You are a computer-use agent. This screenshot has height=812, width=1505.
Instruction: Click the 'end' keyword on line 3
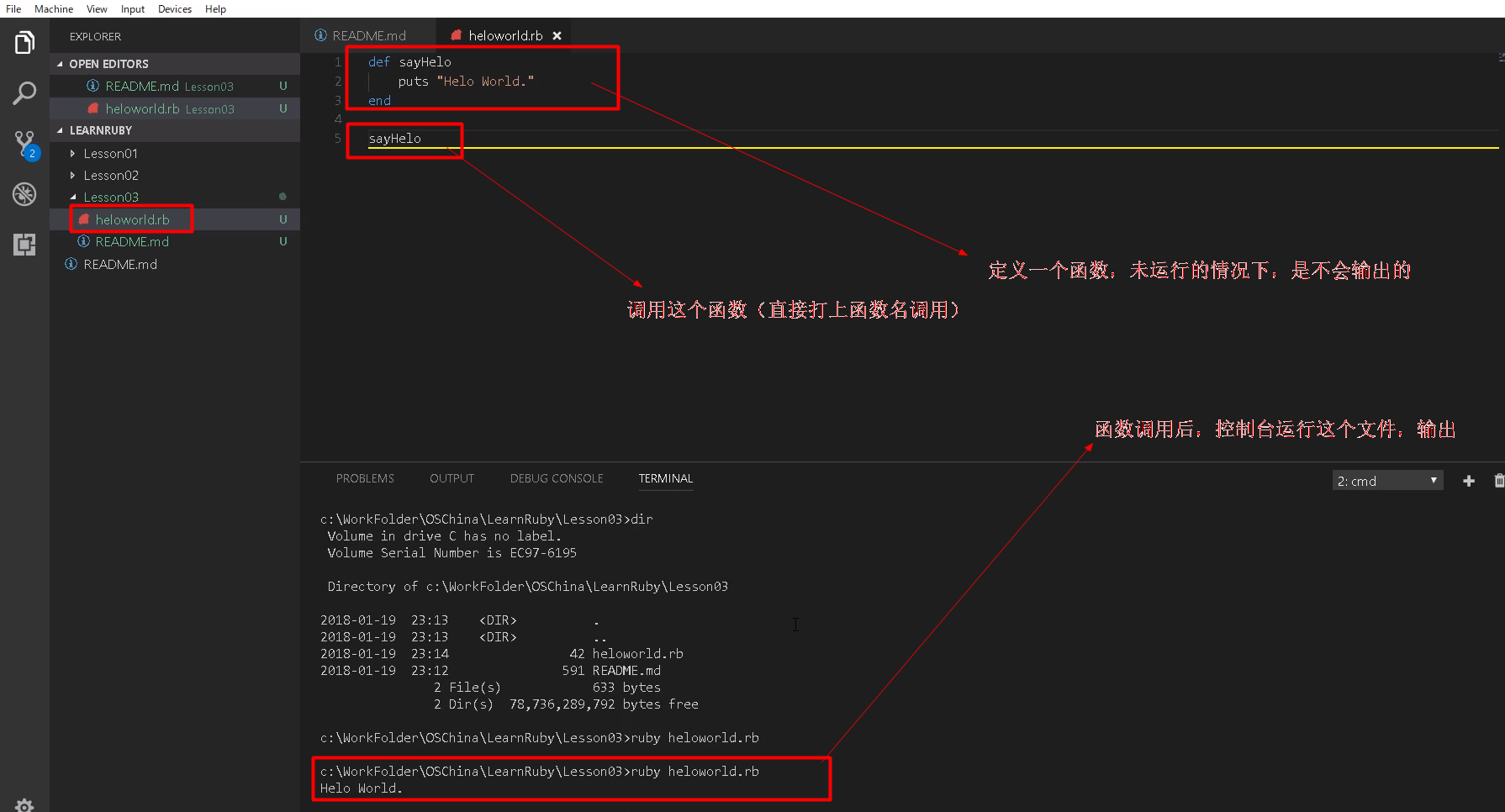click(379, 101)
